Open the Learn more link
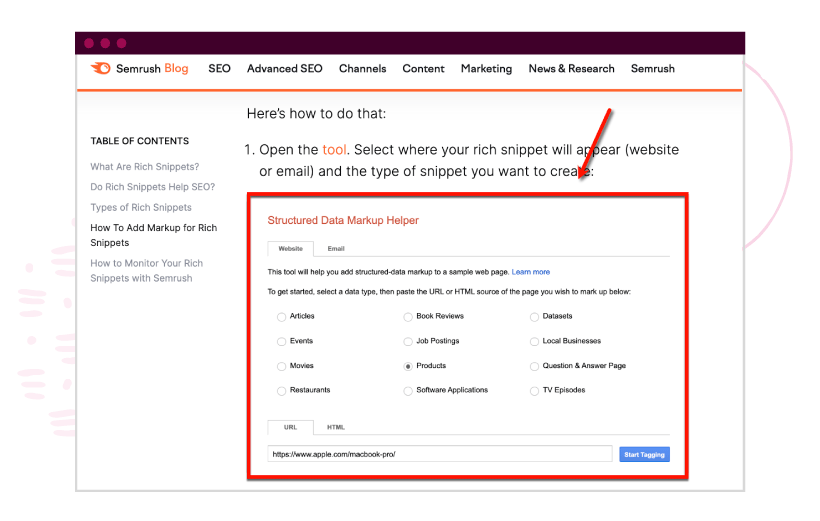 530,272
